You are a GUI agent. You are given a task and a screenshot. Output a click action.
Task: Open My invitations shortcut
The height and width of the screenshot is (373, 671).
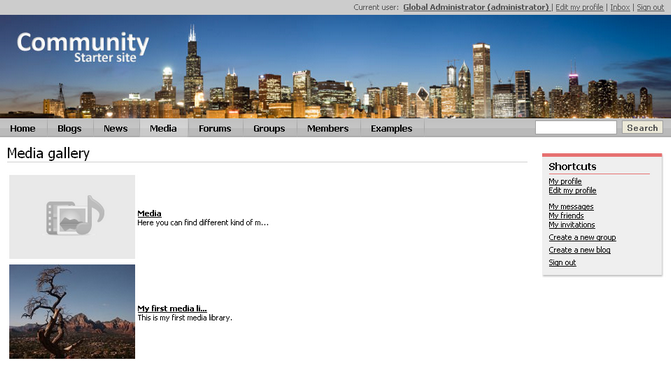pyautogui.click(x=572, y=225)
